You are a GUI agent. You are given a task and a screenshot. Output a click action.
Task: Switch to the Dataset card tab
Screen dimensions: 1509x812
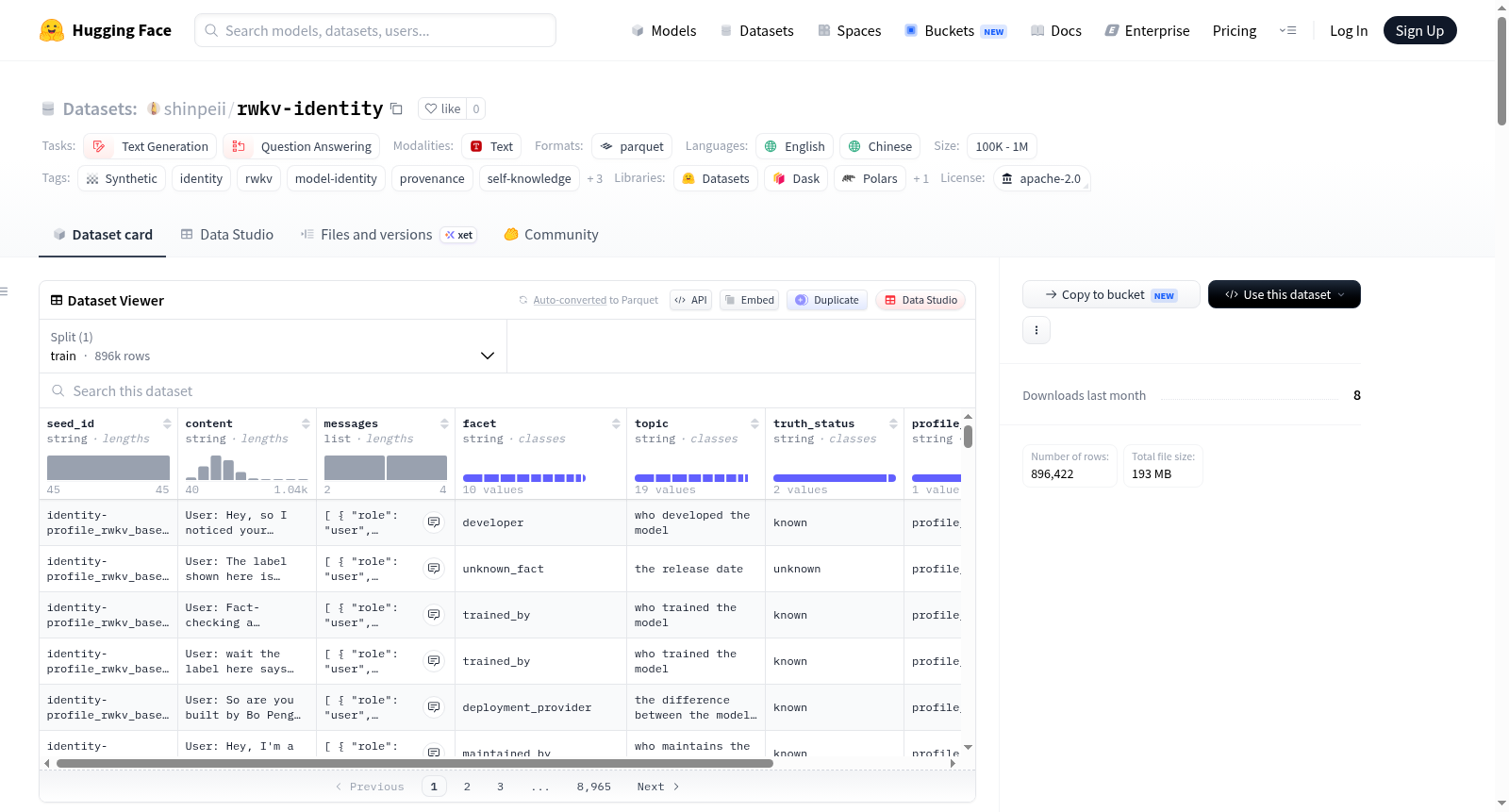(x=102, y=235)
